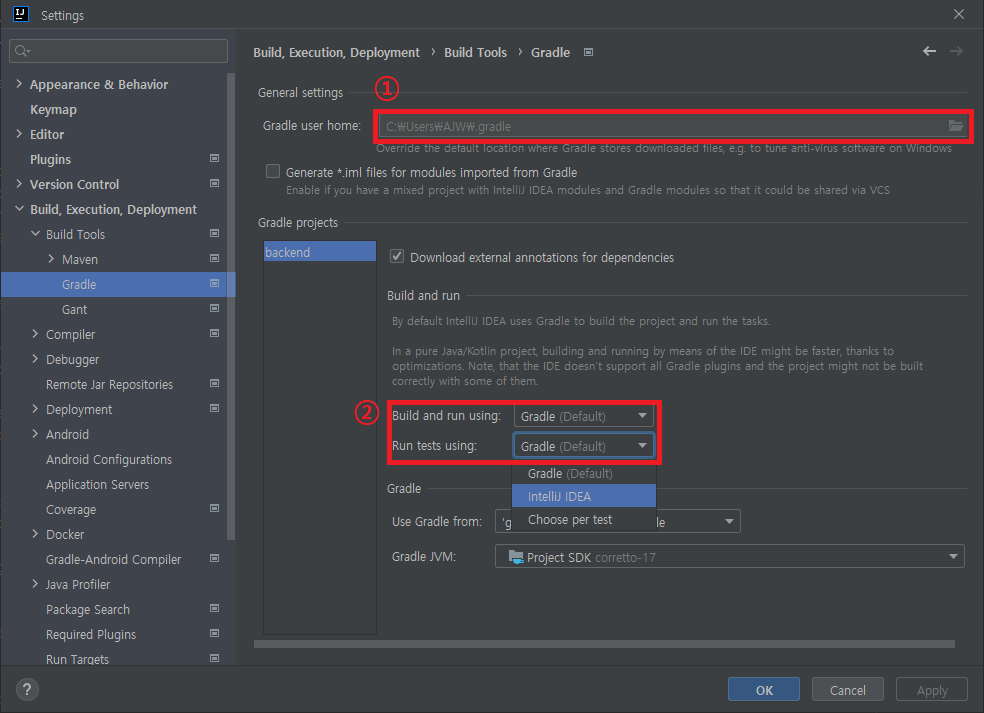The image size is (984, 713).
Task: Click project-level icon next to Version Control
Action: pos(214,183)
